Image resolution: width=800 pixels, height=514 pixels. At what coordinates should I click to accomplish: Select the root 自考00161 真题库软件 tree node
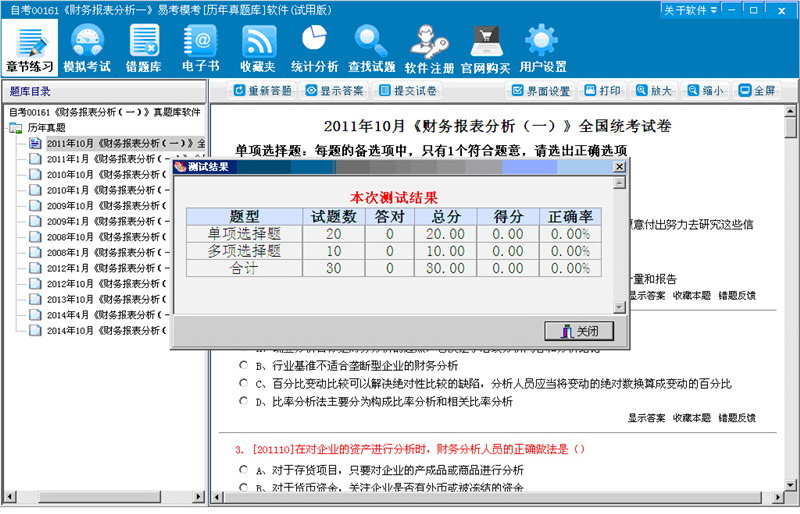[x=105, y=112]
